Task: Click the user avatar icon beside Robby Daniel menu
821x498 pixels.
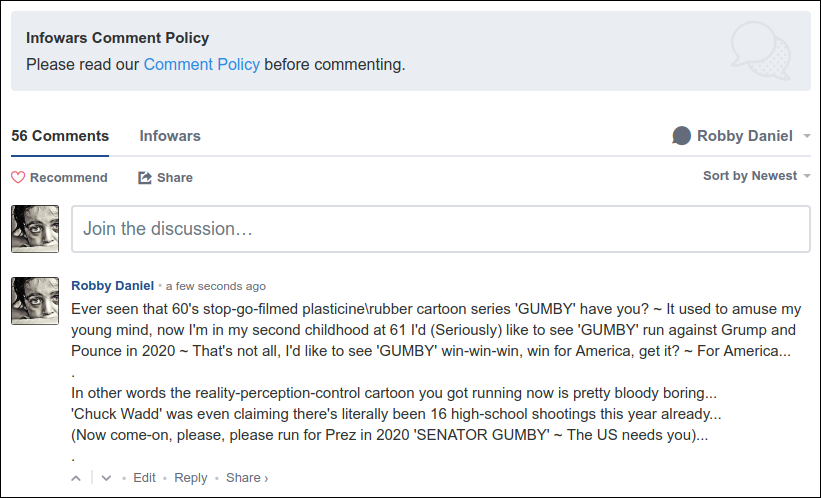Action: point(682,136)
